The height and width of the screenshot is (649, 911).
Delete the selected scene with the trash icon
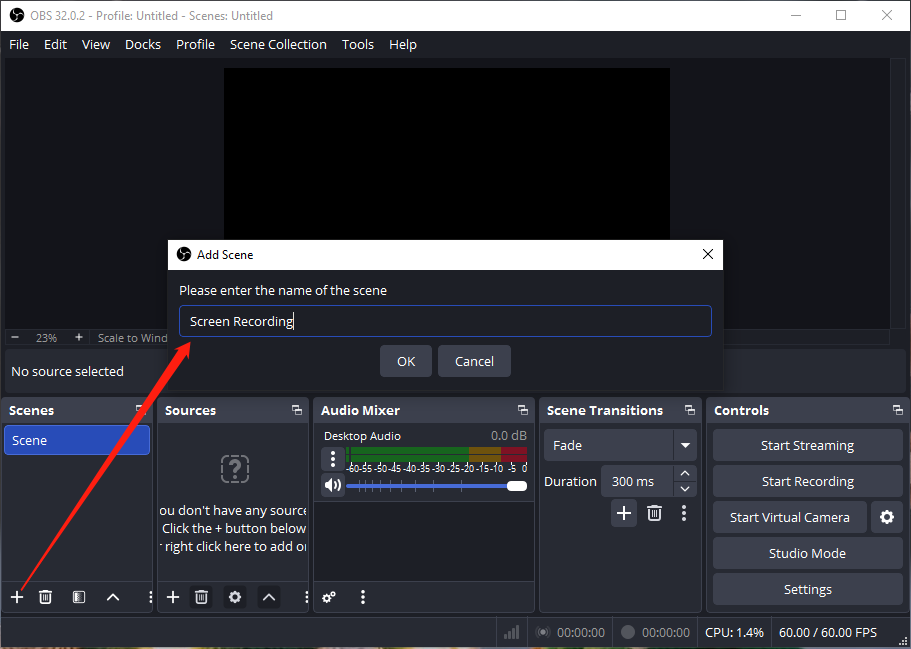coord(45,596)
